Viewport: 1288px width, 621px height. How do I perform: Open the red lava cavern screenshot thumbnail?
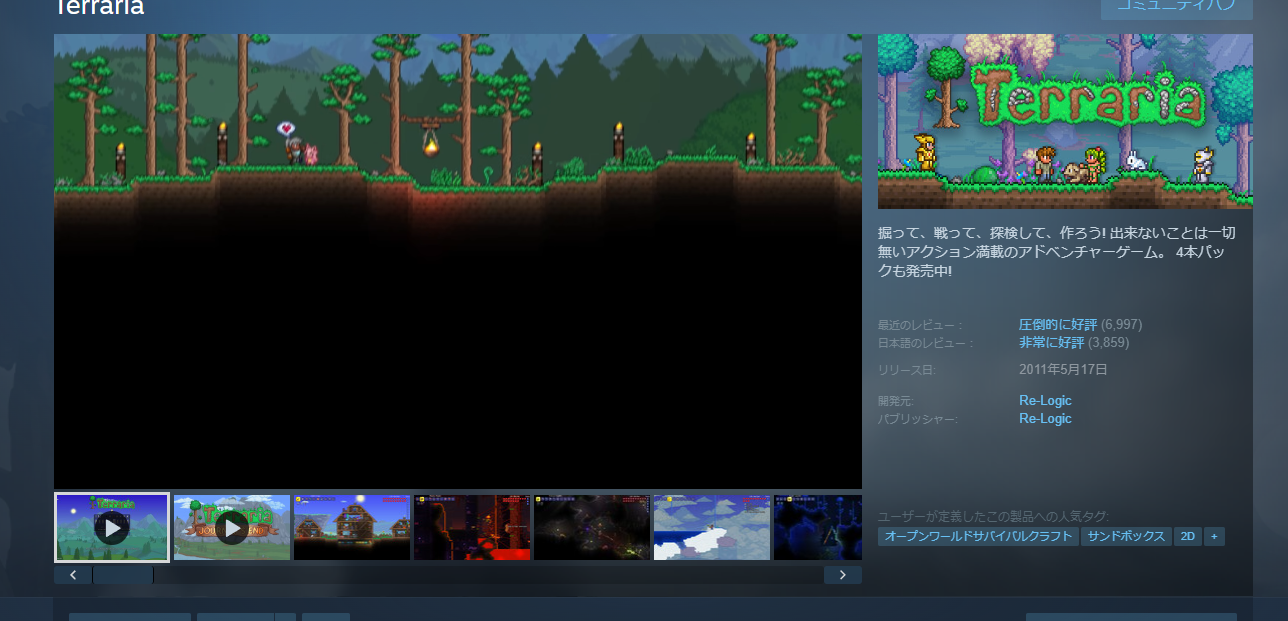click(472, 527)
